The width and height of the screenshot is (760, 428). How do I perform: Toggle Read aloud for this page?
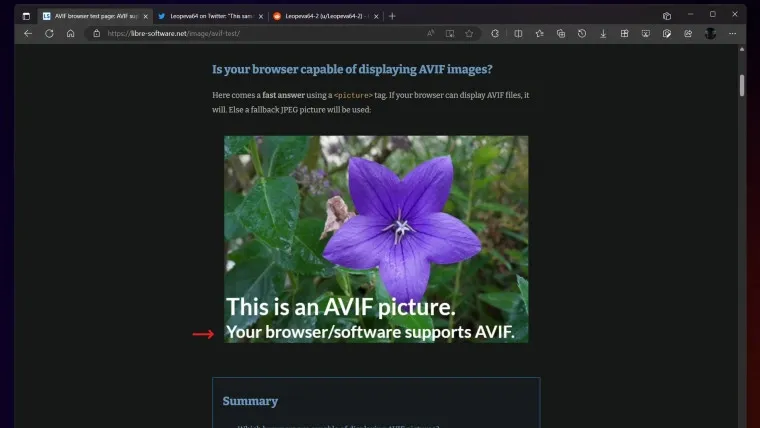click(430, 33)
